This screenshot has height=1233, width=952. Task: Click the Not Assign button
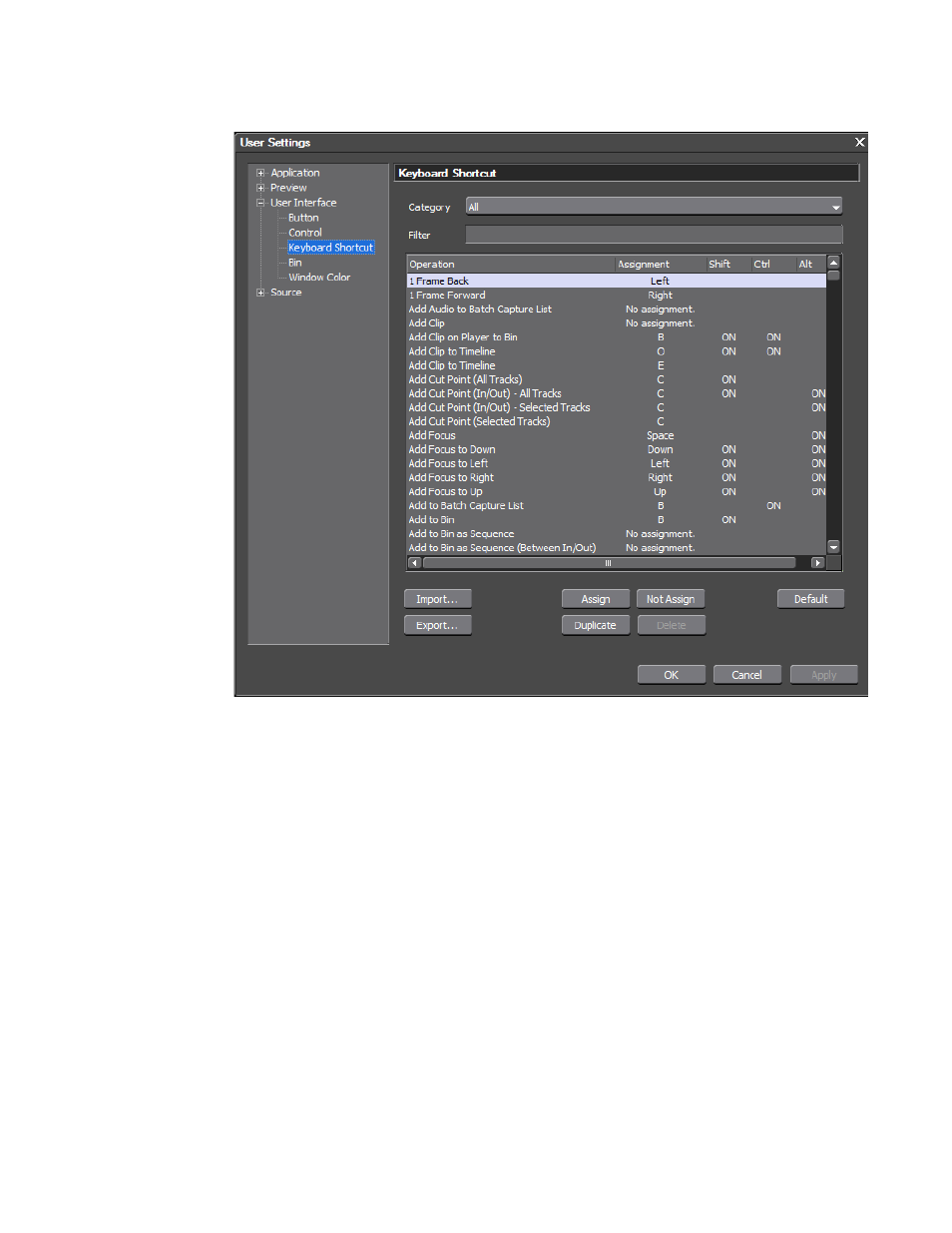tap(671, 599)
